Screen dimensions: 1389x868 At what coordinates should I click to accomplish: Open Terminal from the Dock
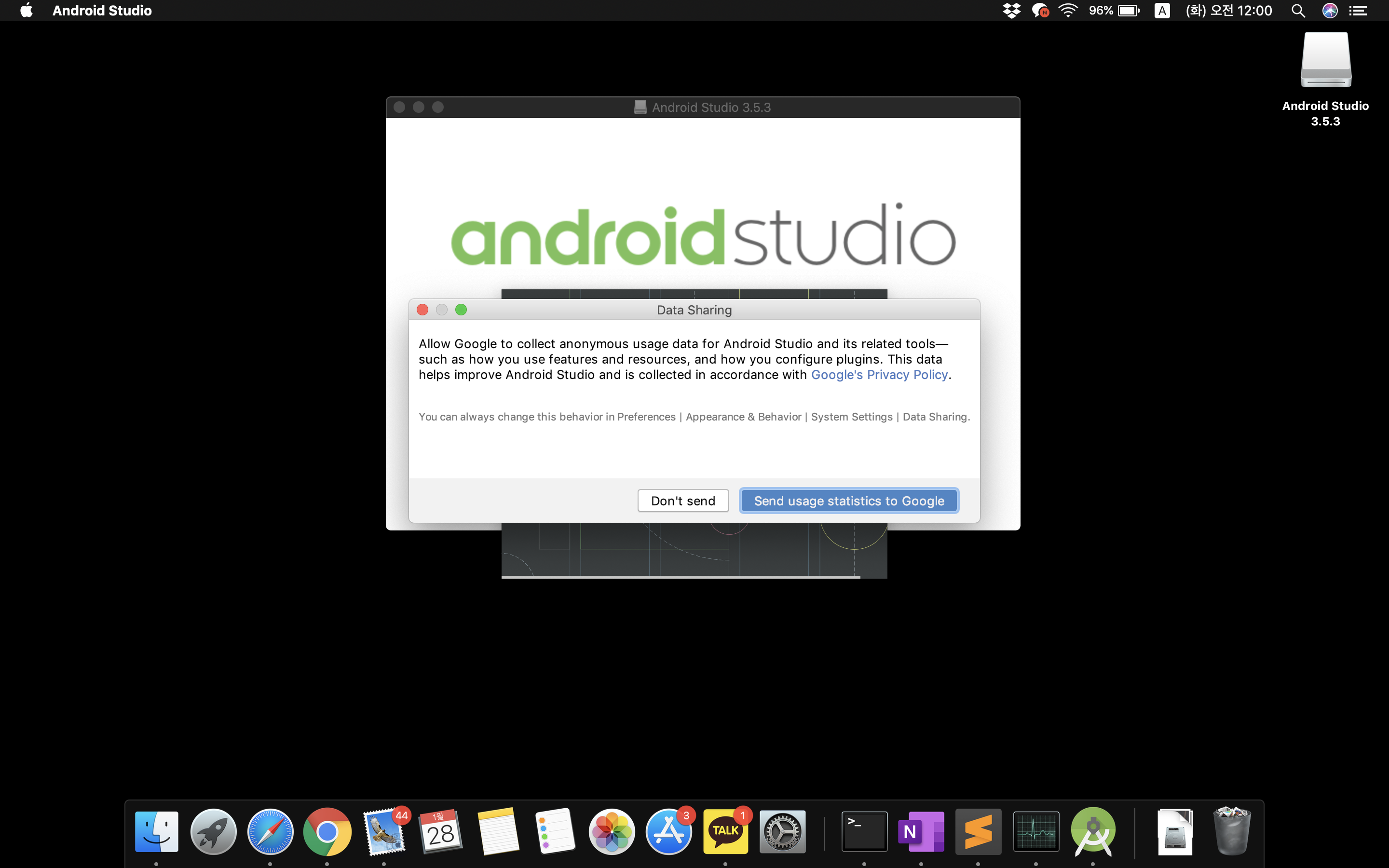(x=864, y=831)
